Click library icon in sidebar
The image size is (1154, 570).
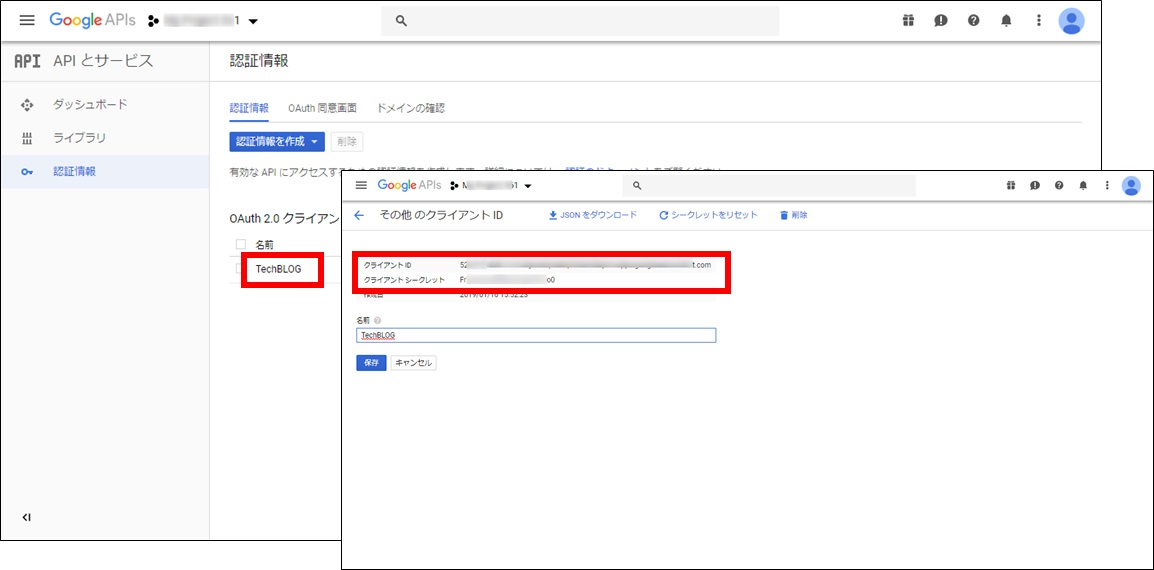point(27,138)
